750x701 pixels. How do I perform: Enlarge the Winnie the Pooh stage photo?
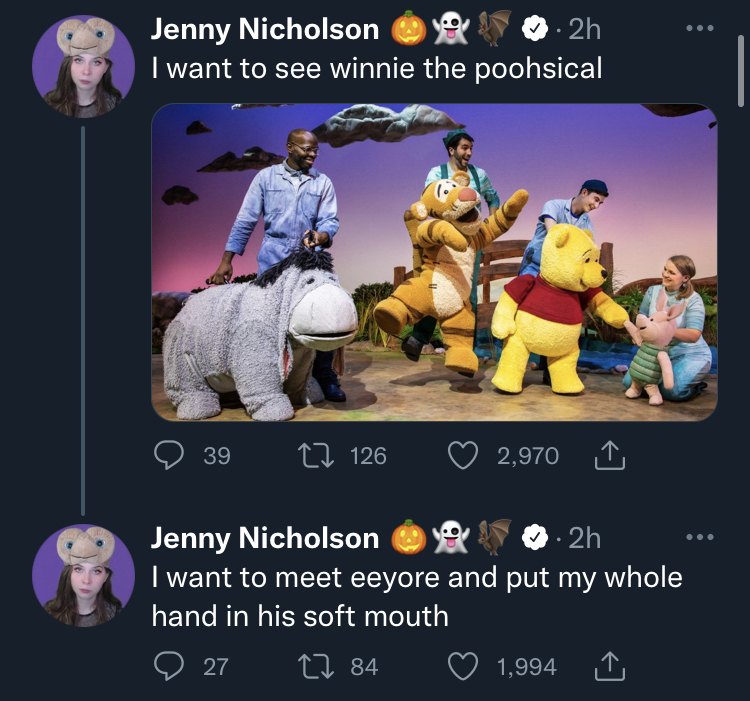pos(434,262)
